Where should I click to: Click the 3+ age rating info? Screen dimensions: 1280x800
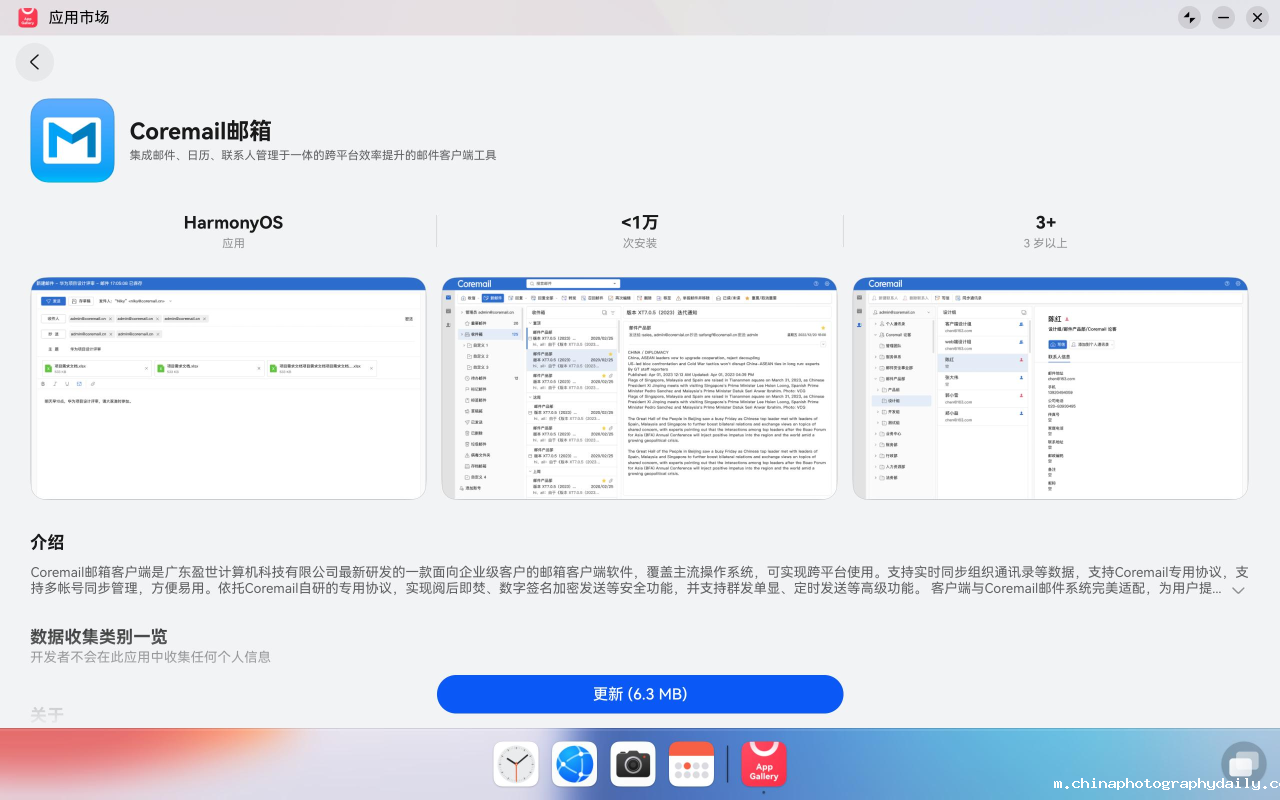pos(1045,231)
